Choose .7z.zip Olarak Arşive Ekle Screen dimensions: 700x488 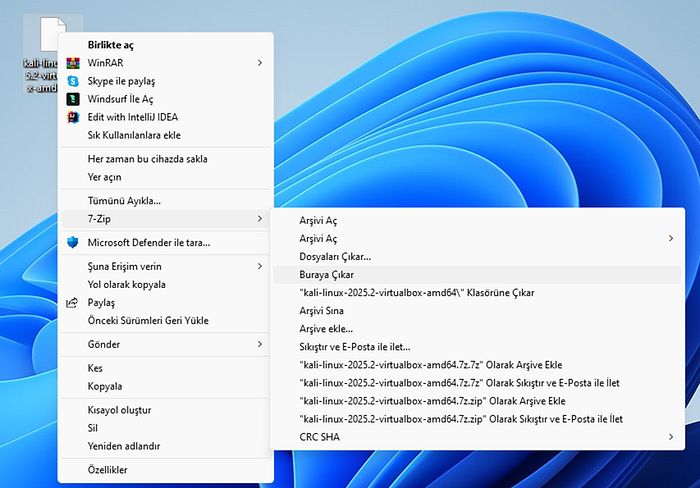pos(477,401)
